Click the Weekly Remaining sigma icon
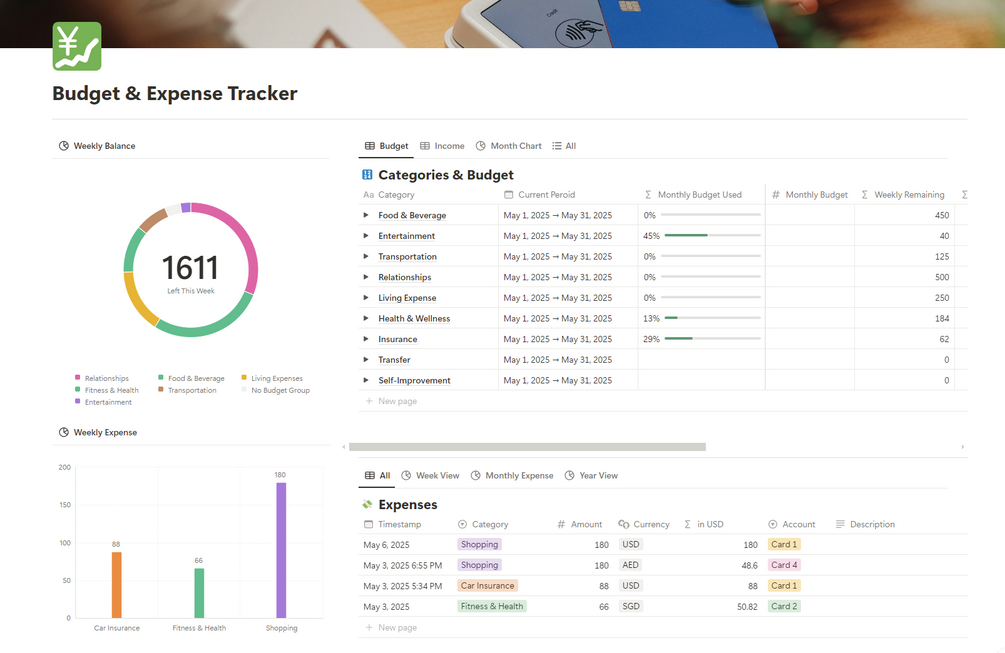The height and width of the screenshot is (653, 1005). [865, 195]
